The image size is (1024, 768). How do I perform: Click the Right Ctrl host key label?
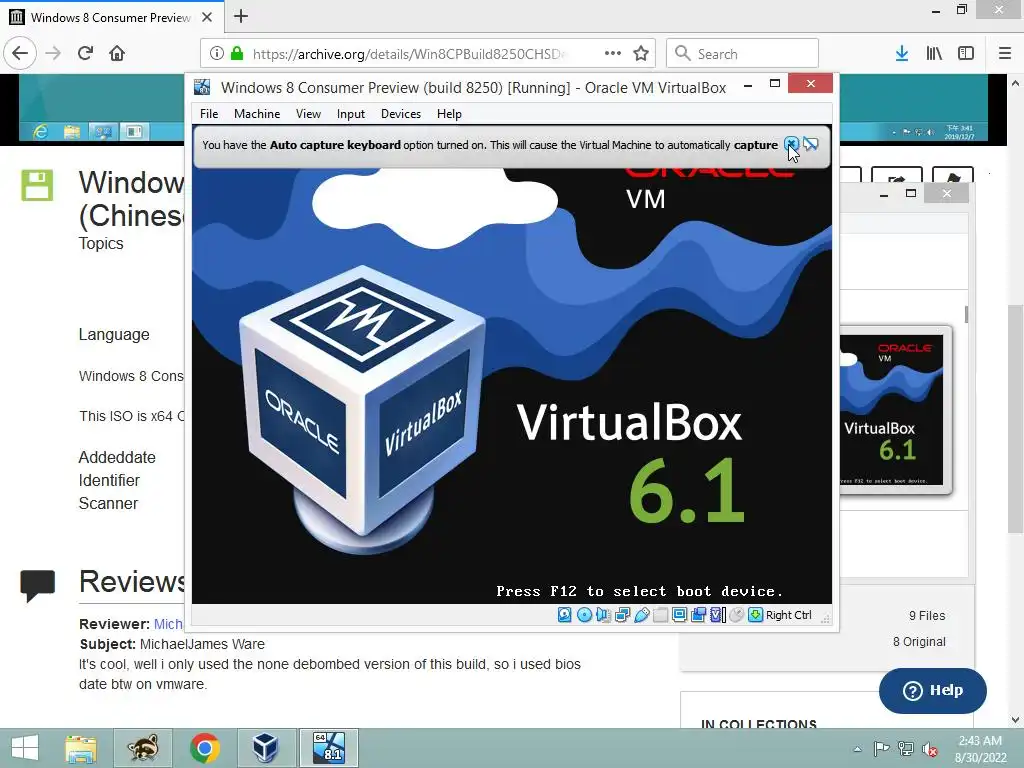pyautogui.click(x=788, y=615)
